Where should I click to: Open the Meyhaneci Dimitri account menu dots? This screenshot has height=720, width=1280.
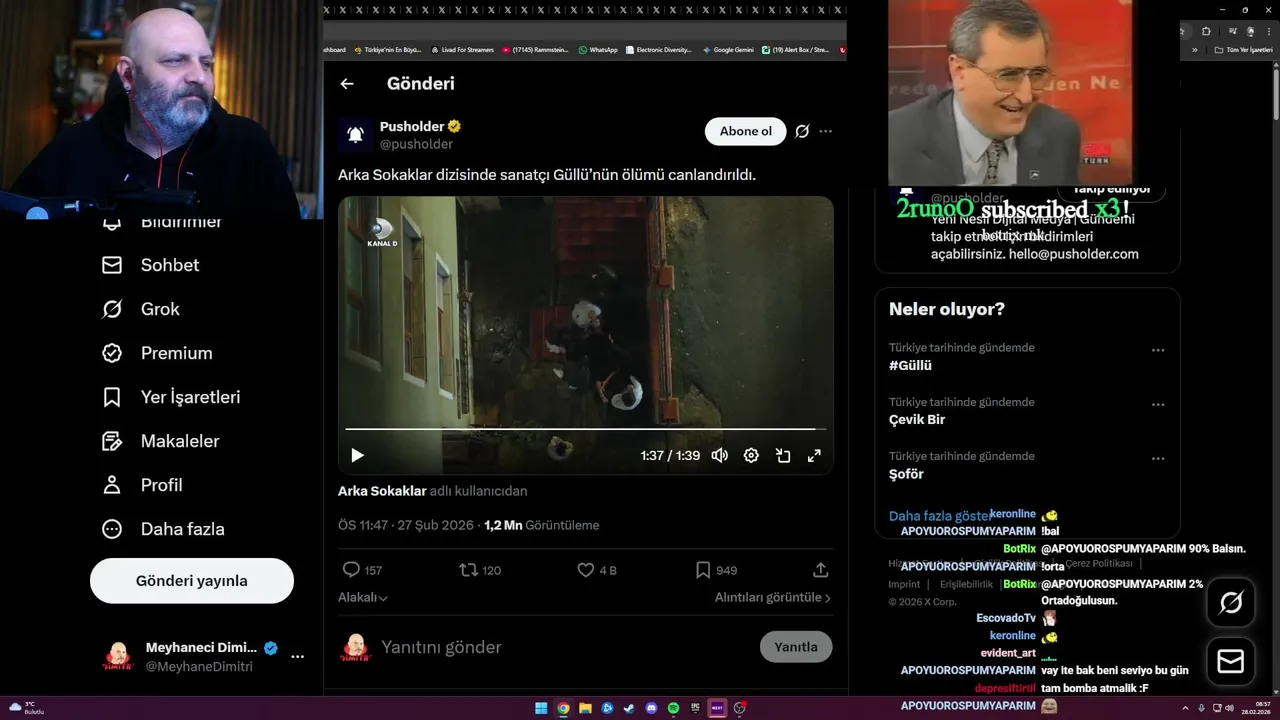tap(297, 657)
